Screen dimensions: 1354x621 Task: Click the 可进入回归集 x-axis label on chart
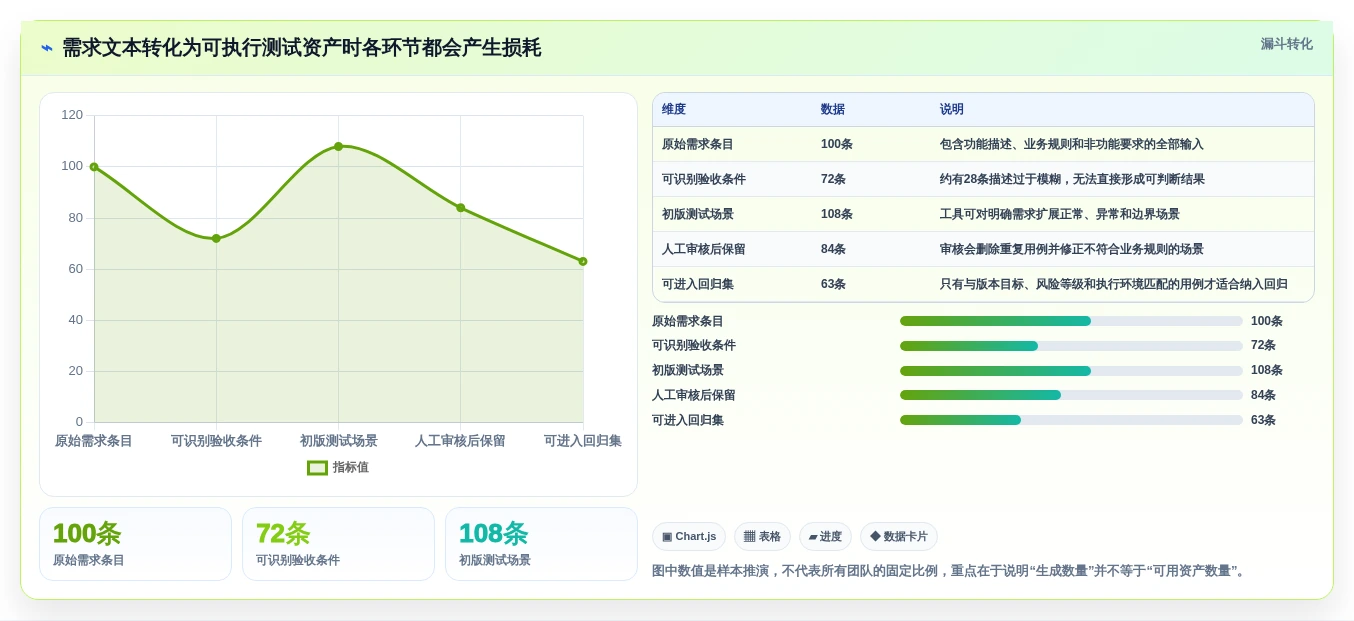[x=583, y=441]
